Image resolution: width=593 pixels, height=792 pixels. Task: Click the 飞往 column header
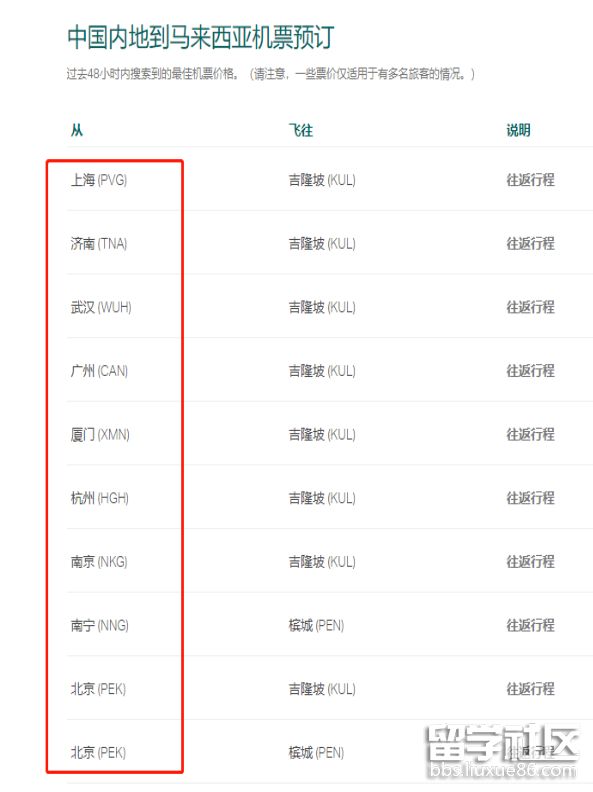(301, 130)
